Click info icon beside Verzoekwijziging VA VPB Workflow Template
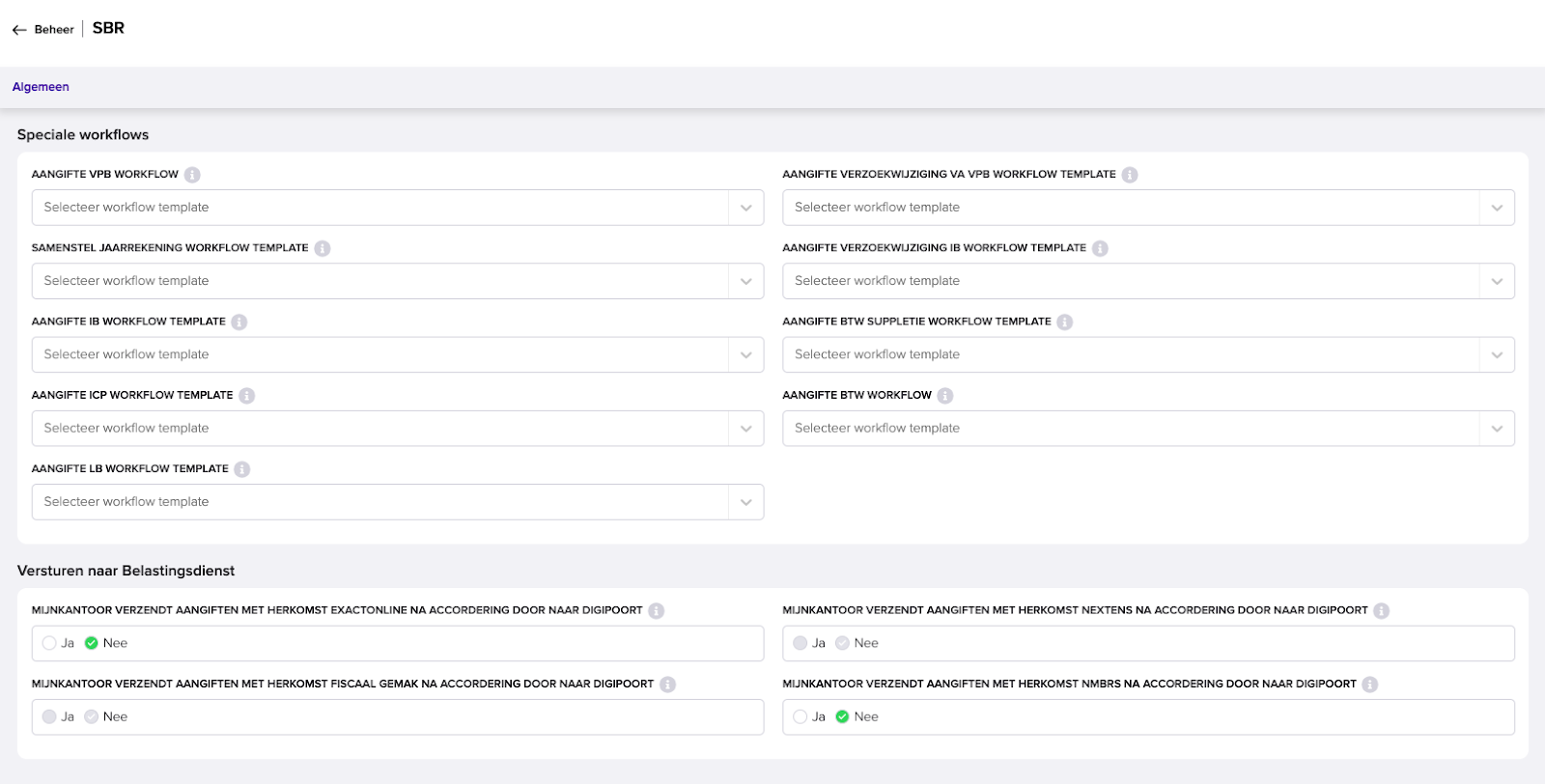The height and width of the screenshot is (784, 1545). click(1130, 175)
